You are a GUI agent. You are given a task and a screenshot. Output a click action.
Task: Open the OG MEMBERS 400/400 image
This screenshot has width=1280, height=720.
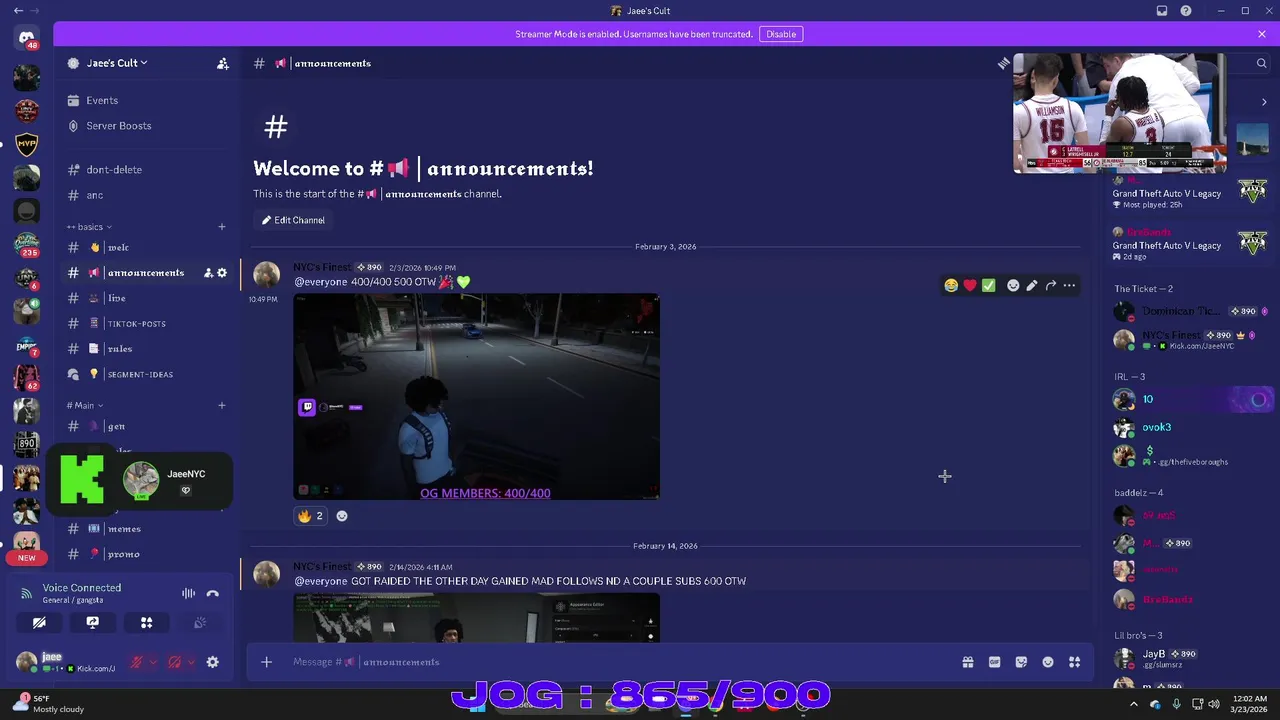pos(476,397)
